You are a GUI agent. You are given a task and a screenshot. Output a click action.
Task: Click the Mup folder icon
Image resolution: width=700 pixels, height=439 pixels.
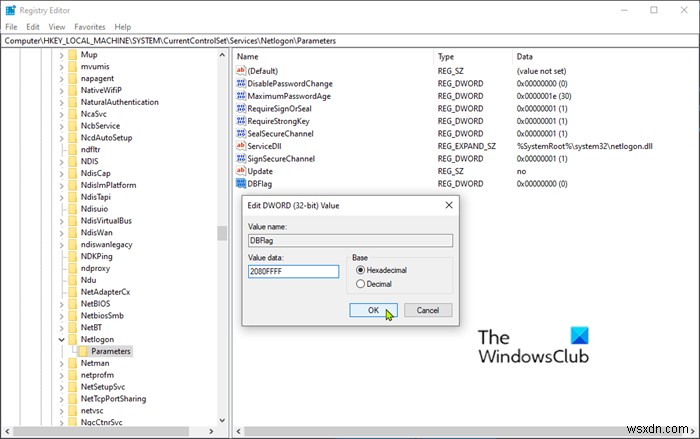pyautogui.click(x=73, y=54)
